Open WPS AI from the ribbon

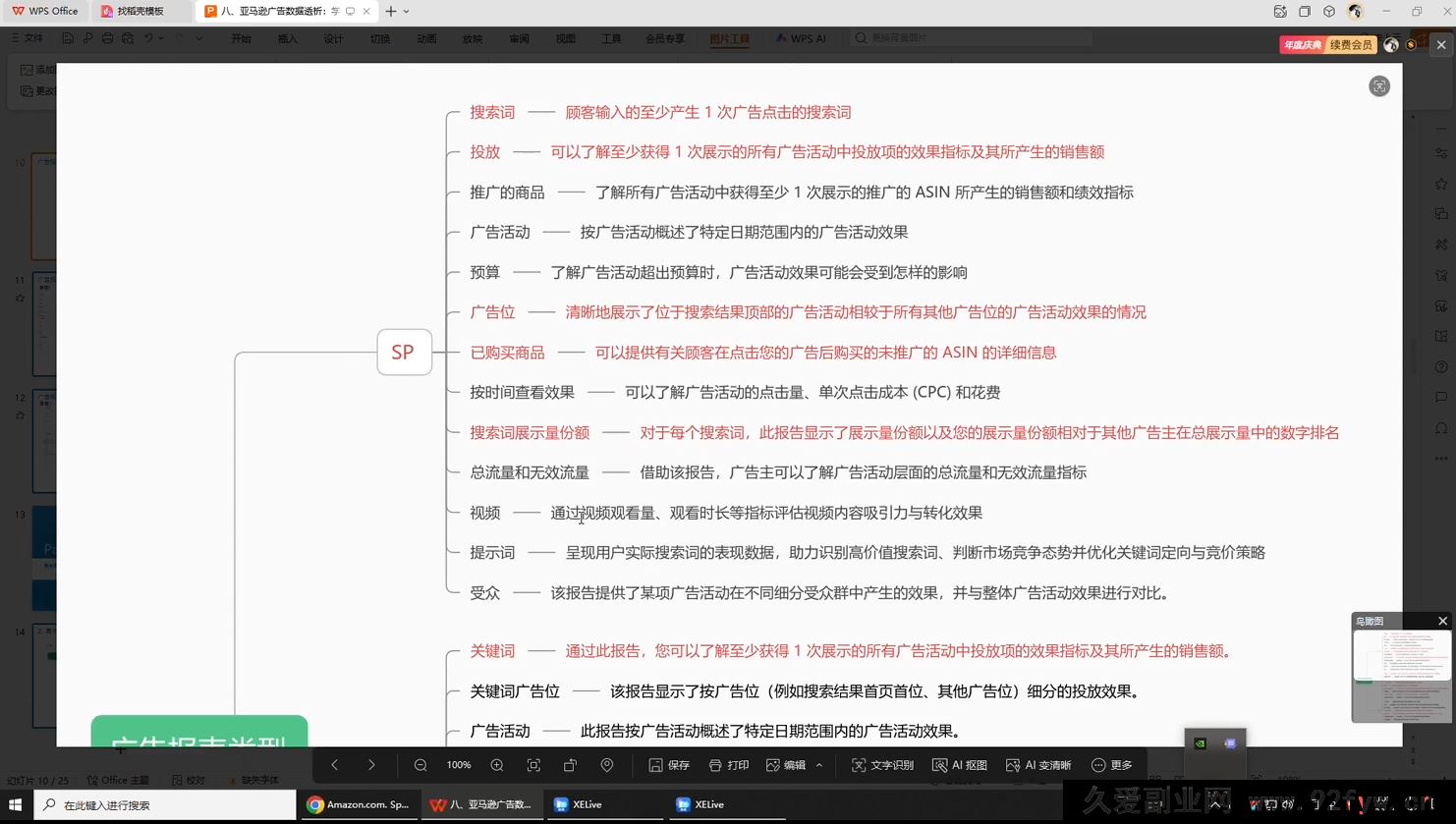click(x=801, y=38)
